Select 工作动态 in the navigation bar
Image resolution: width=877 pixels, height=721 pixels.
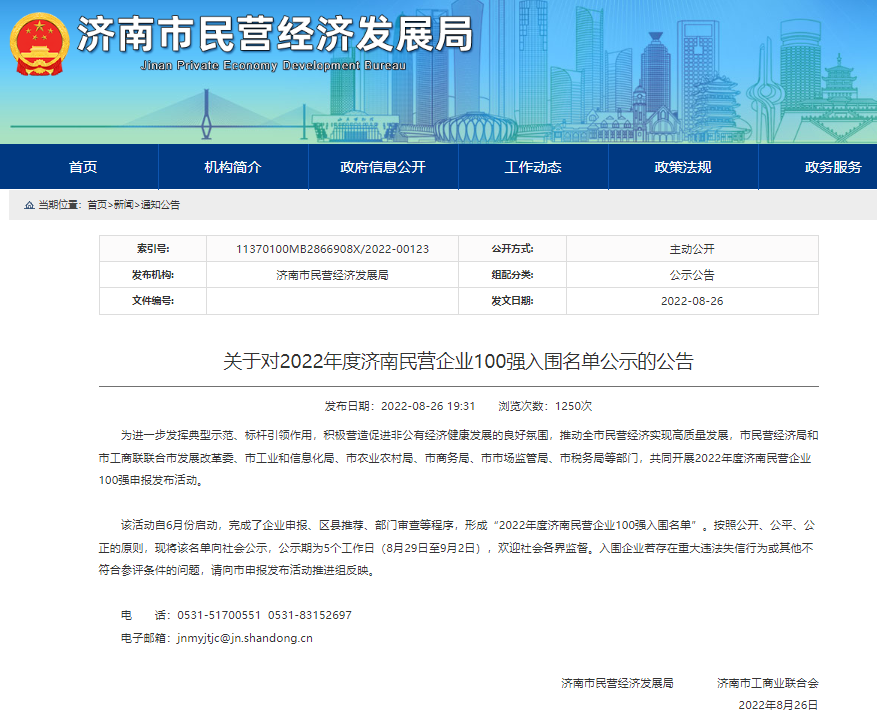click(x=532, y=167)
